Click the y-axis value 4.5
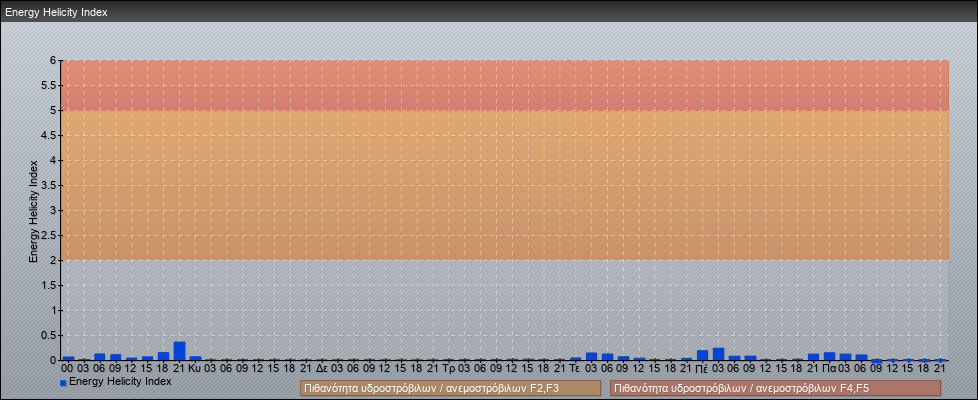Viewport: 978px width, 400px height. (49, 135)
